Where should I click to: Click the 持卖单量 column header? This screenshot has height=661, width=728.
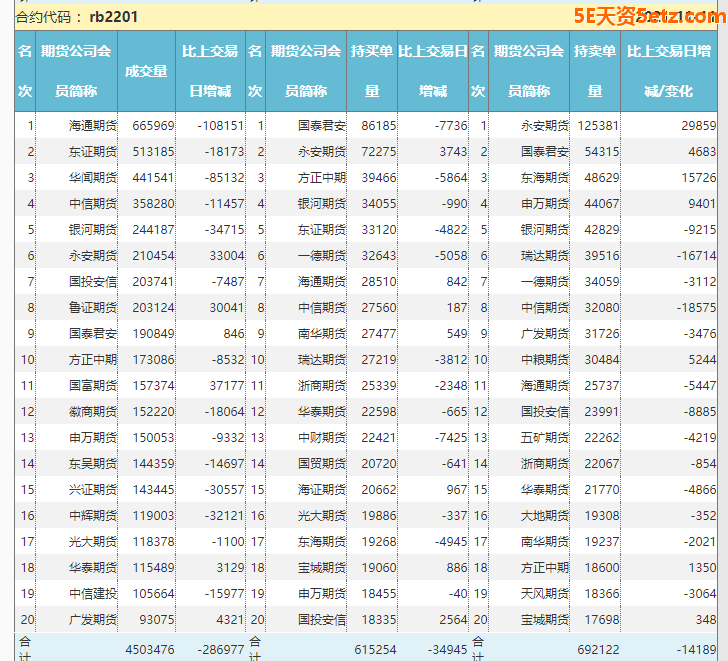tap(595, 71)
